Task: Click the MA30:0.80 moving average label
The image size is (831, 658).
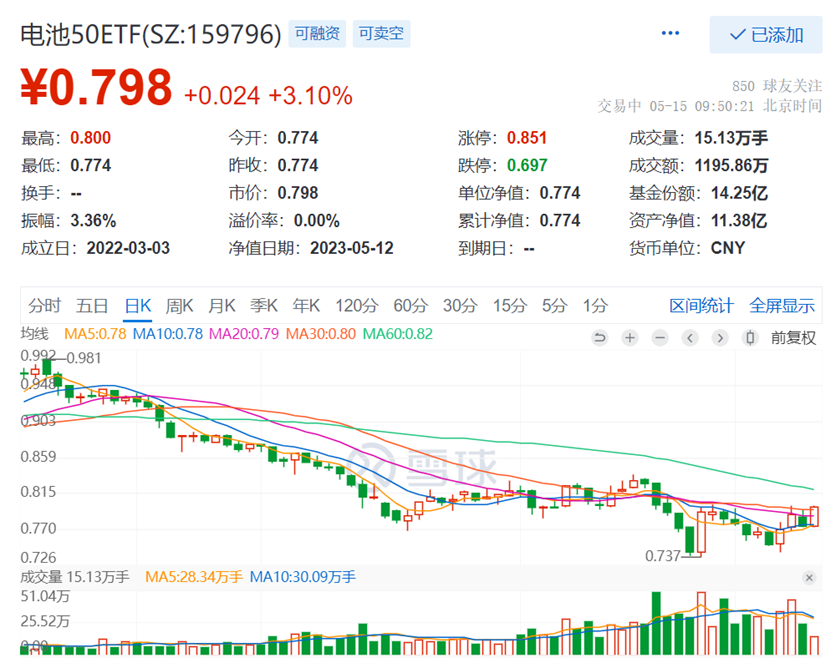Action: click(x=321, y=334)
